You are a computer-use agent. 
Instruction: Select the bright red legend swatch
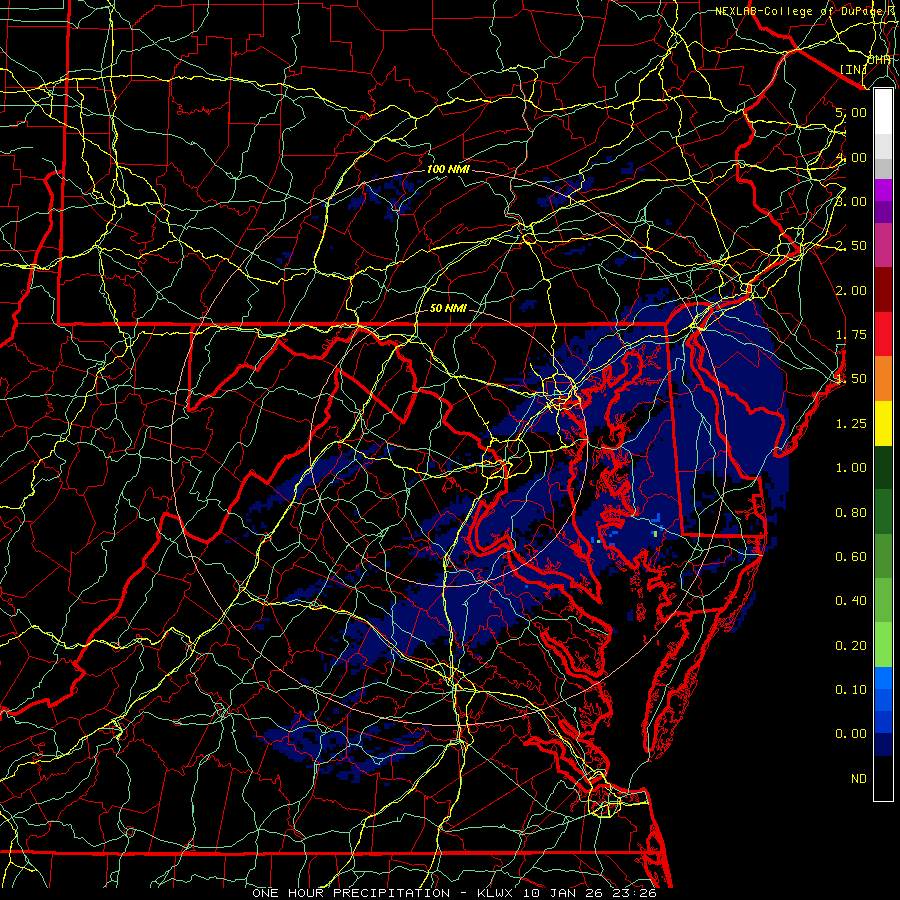[x=883, y=334]
